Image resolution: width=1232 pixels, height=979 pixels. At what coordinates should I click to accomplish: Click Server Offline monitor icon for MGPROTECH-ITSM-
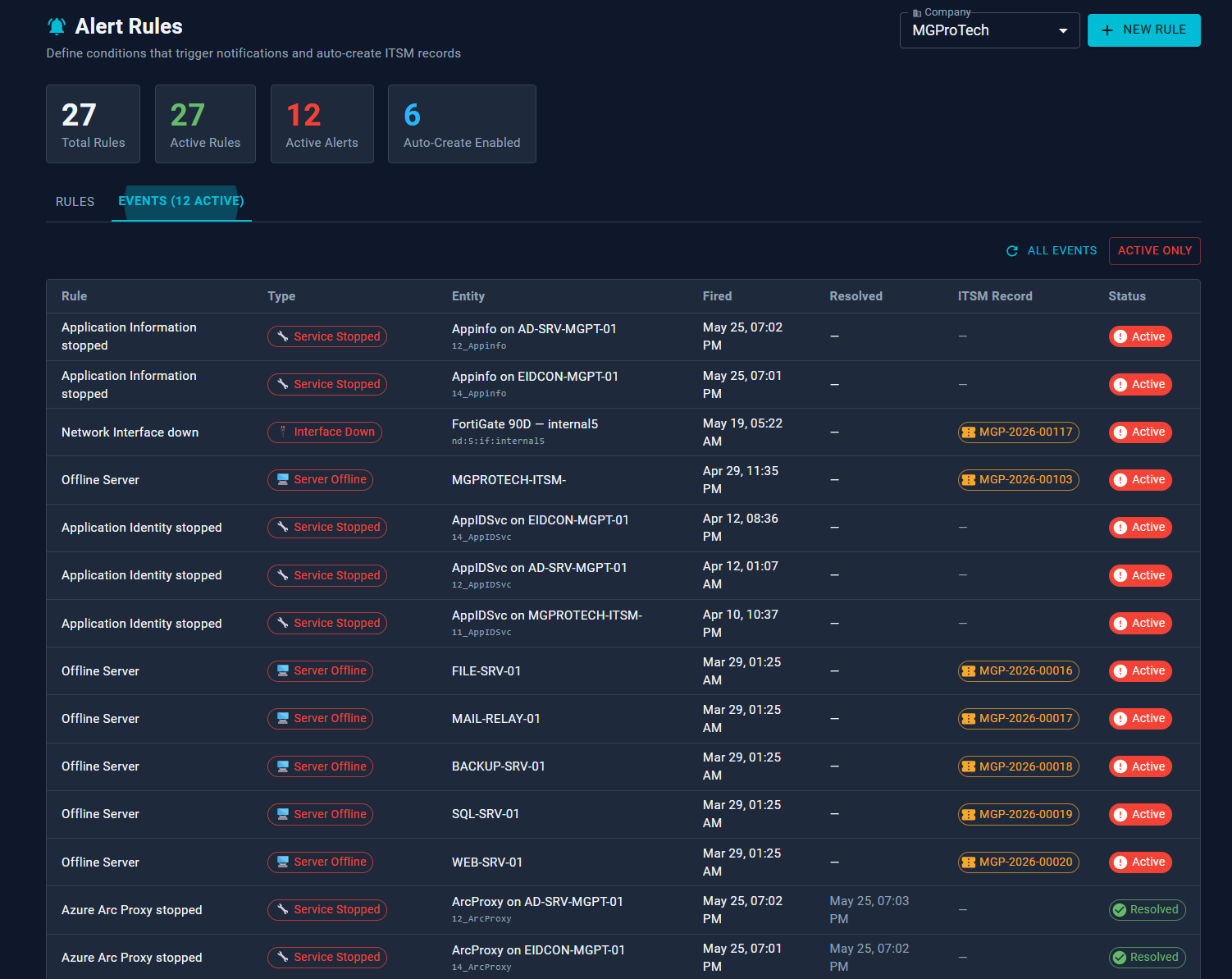coord(282,479)
